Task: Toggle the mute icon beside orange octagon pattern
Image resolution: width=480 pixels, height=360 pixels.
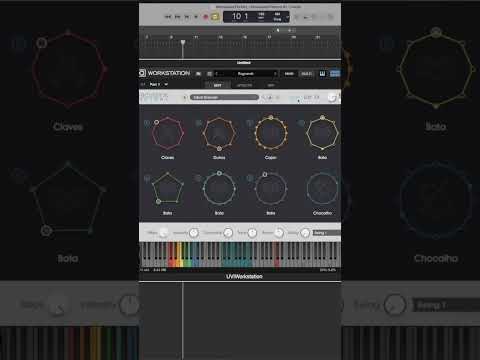Action: coord(198,123)
